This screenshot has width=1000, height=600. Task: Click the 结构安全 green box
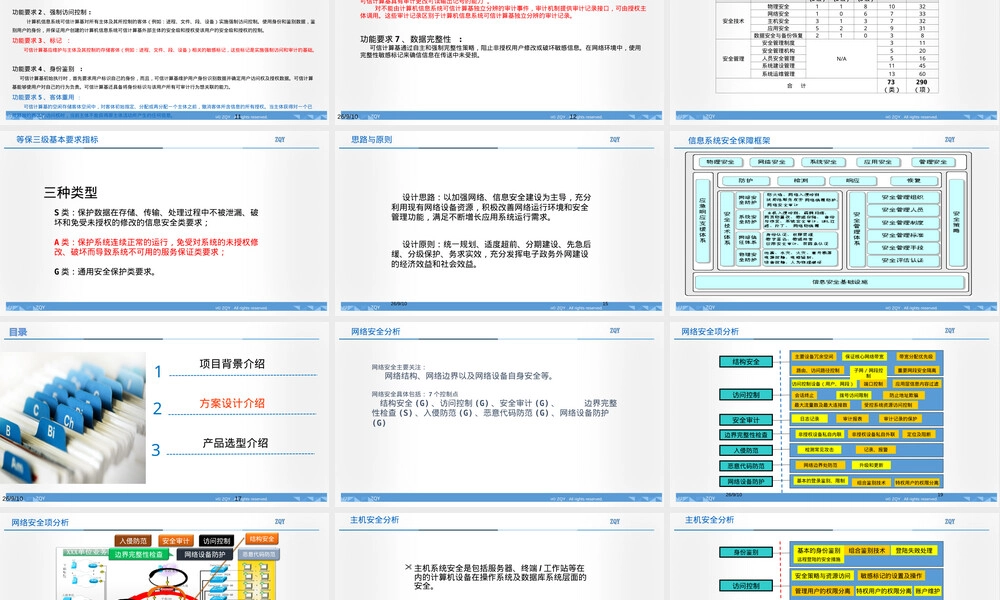[746, 362]
